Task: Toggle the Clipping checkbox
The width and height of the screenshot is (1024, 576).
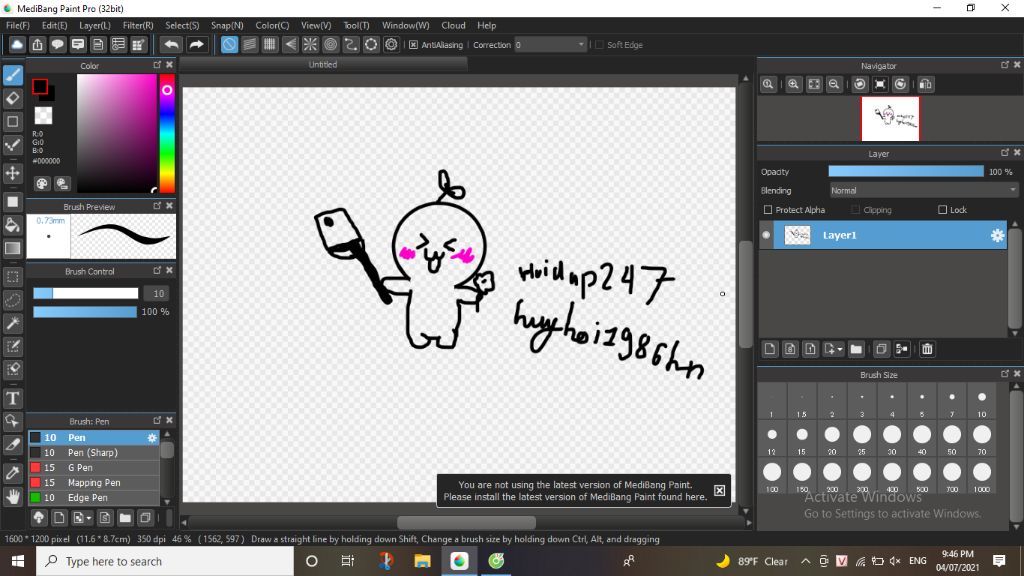Action: [x=856, y=210]
